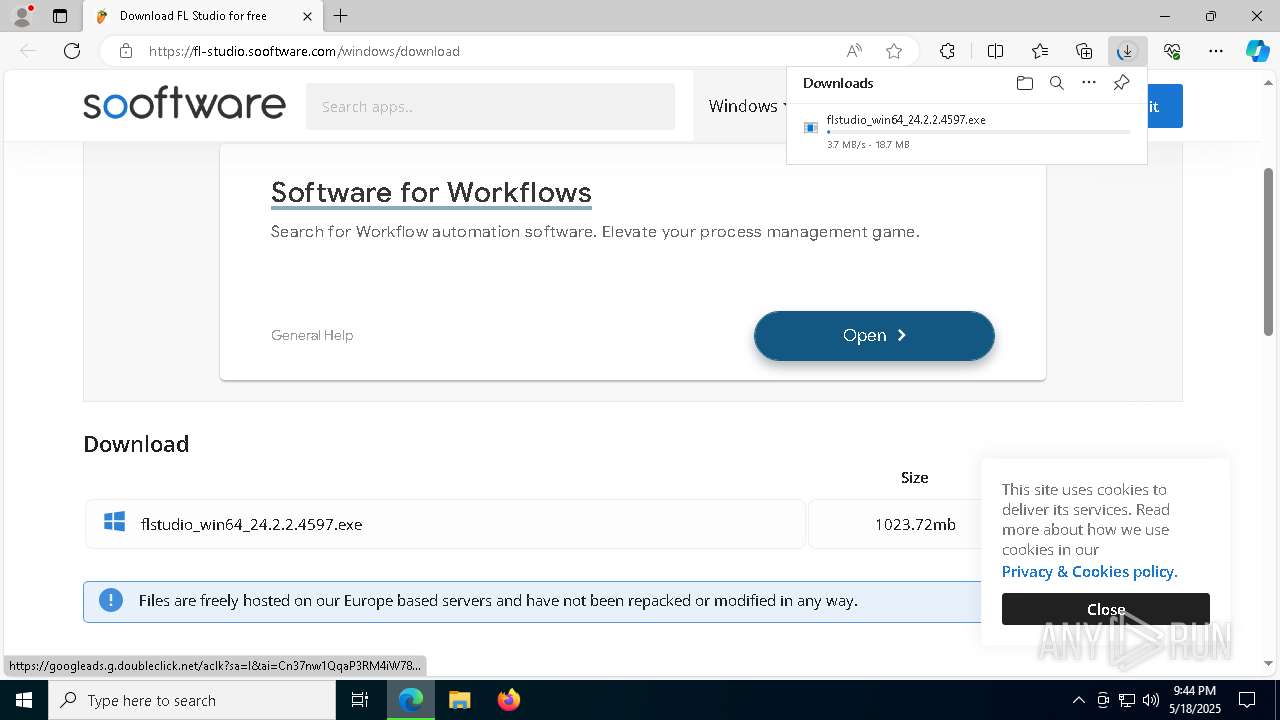Click the download progress bar
Image resolution: width=1280 pixels, height=720 pixels.
[x=979, y=132]
